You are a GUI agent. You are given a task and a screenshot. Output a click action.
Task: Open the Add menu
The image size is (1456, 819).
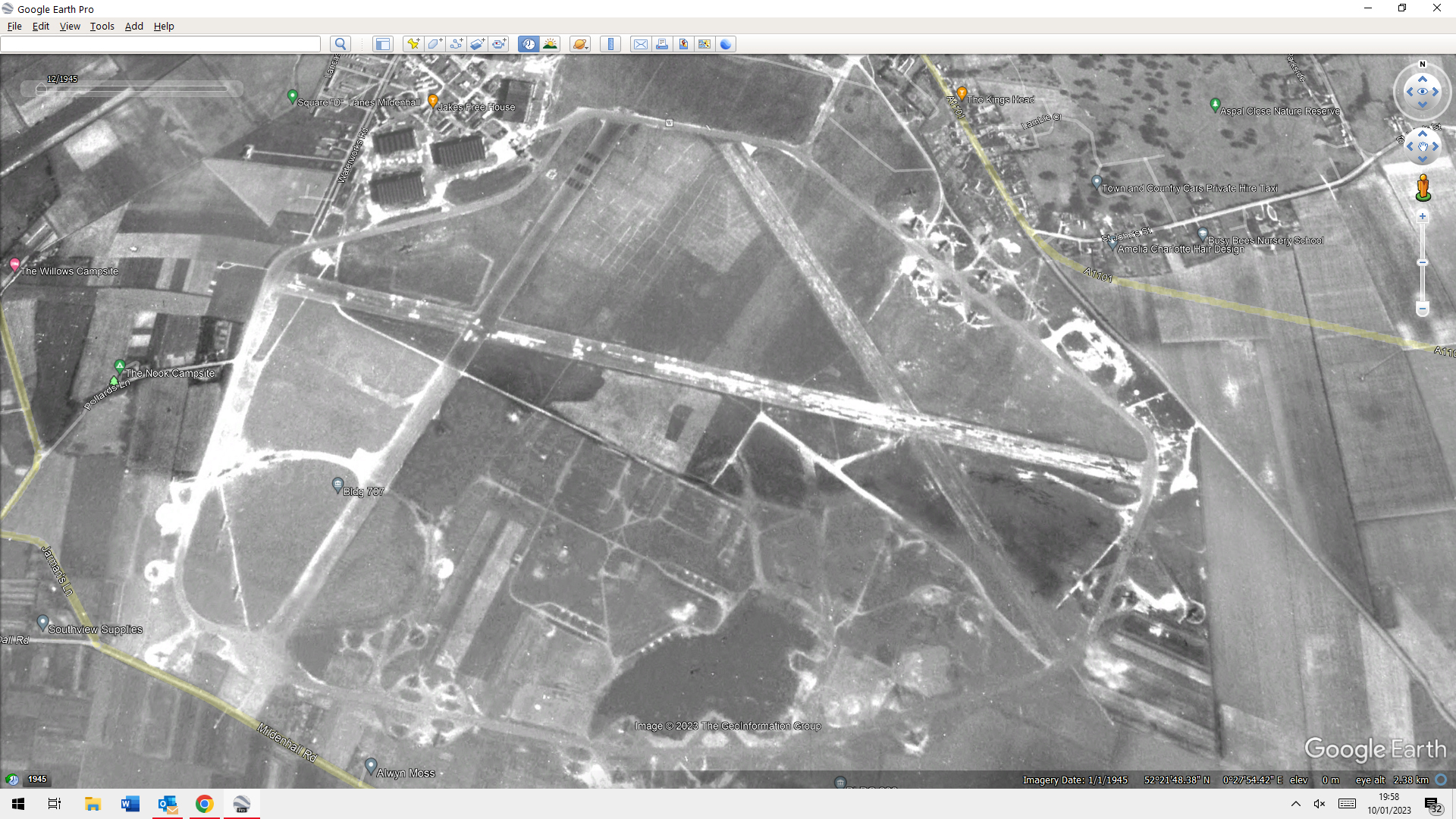133,26
